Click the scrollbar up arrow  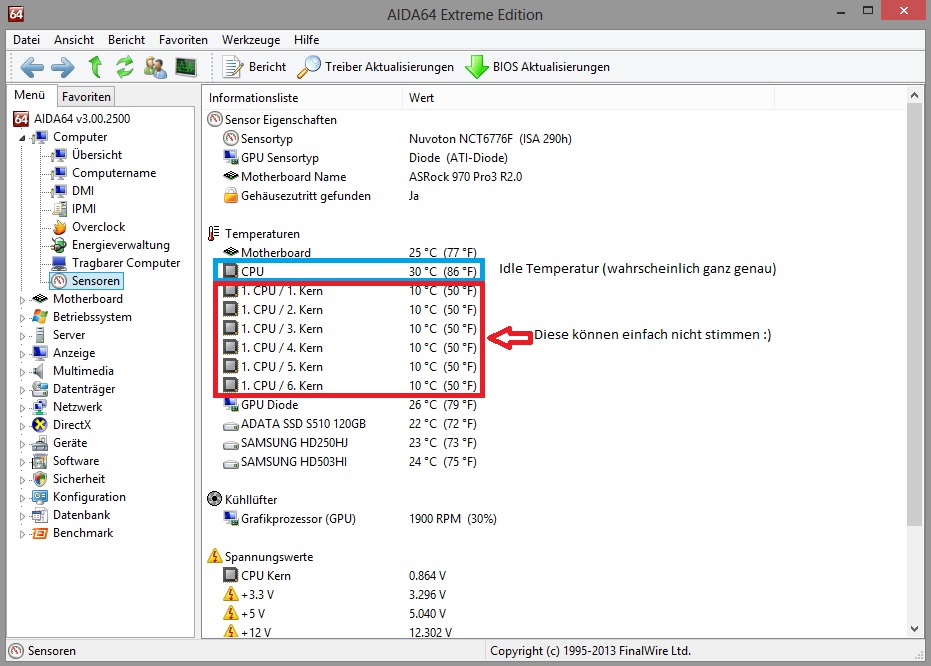point(914,95)
